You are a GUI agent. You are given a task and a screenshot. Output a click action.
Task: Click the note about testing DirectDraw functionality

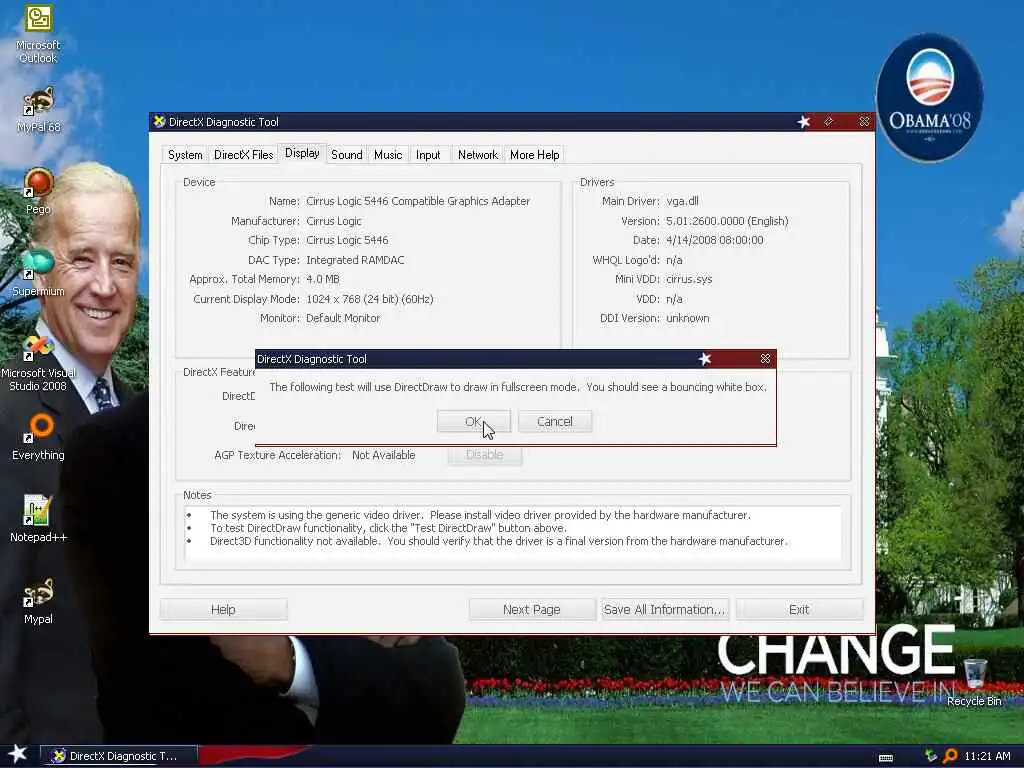point(388,528)
